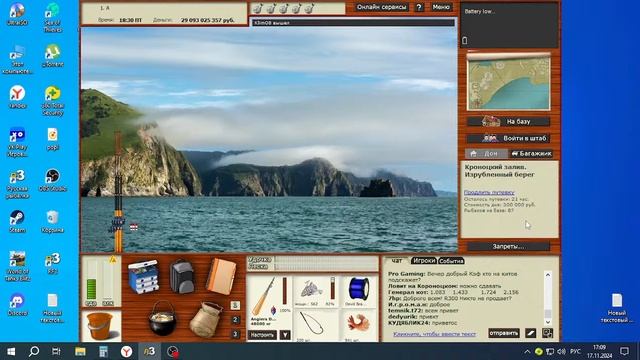Click the eraser clear-chat icon

point(530,333)
